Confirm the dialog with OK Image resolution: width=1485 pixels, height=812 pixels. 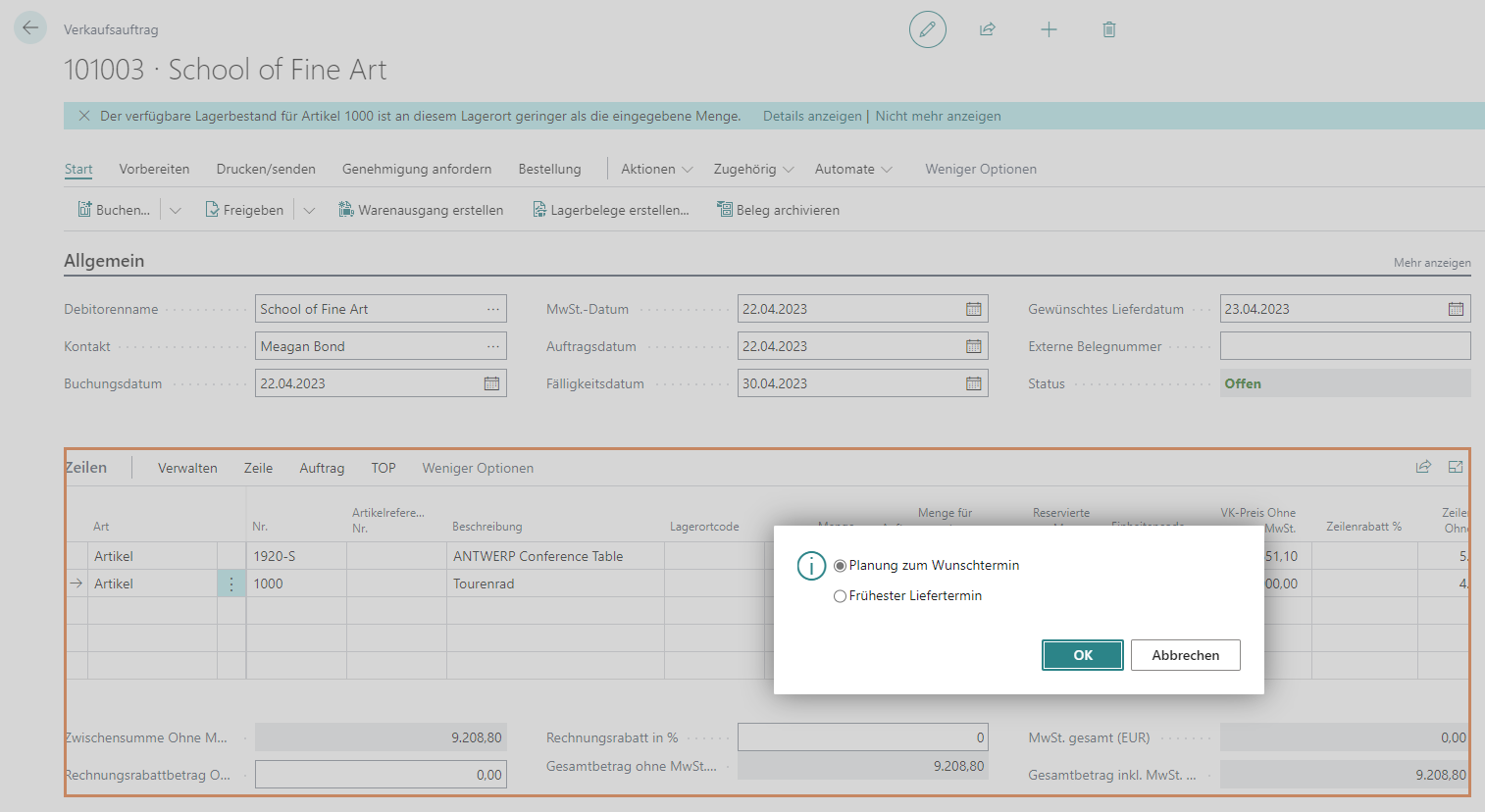tap(1082, 655)
